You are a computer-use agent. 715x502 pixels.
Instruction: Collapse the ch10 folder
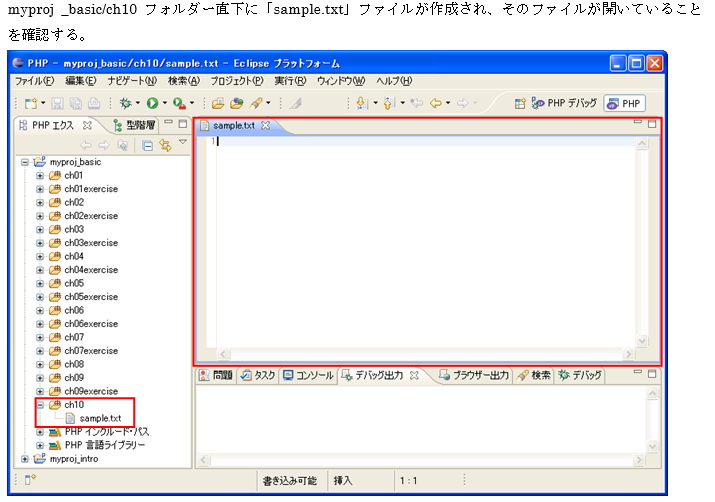point(40,405)
